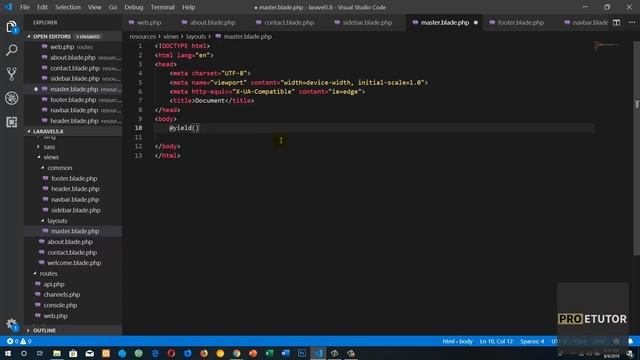The width and height of the screenshot is (640, 360).
Task: Open Cortana search circle on taskbar
Action: 24,353
